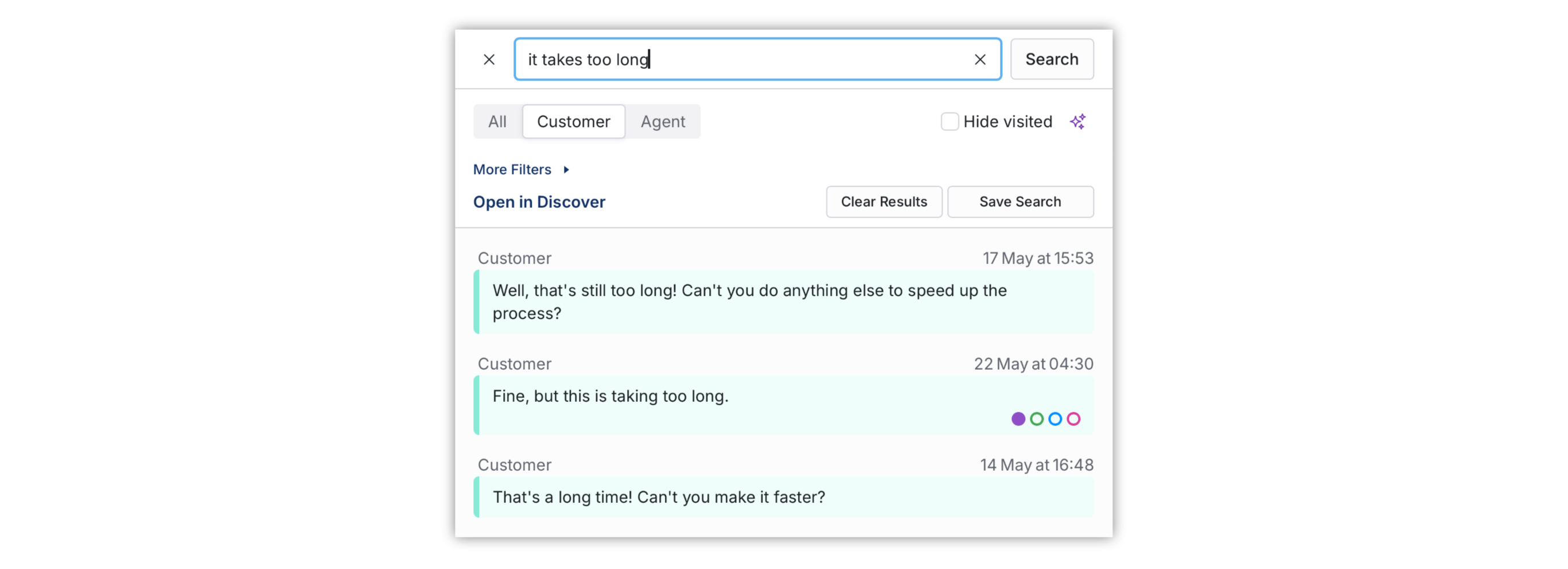Select the Customer tab
The height and width of the screenshot is (569, 1568).
[573, 122]
